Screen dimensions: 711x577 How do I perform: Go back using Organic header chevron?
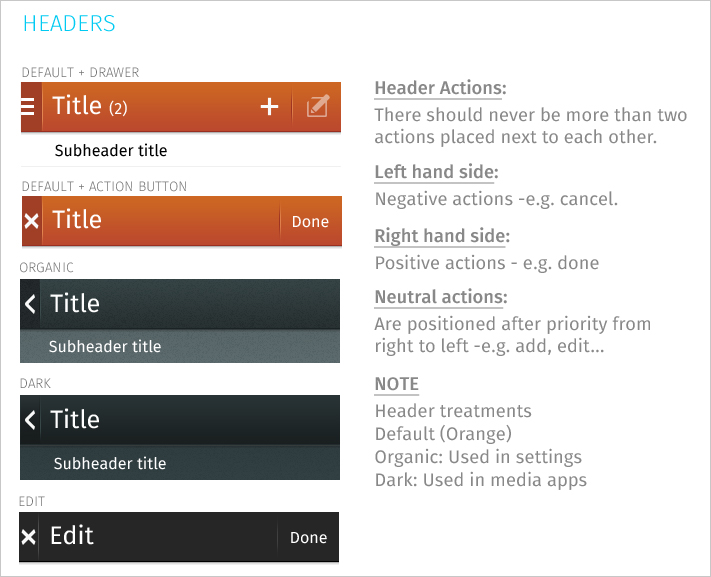[x=30, y=304]
